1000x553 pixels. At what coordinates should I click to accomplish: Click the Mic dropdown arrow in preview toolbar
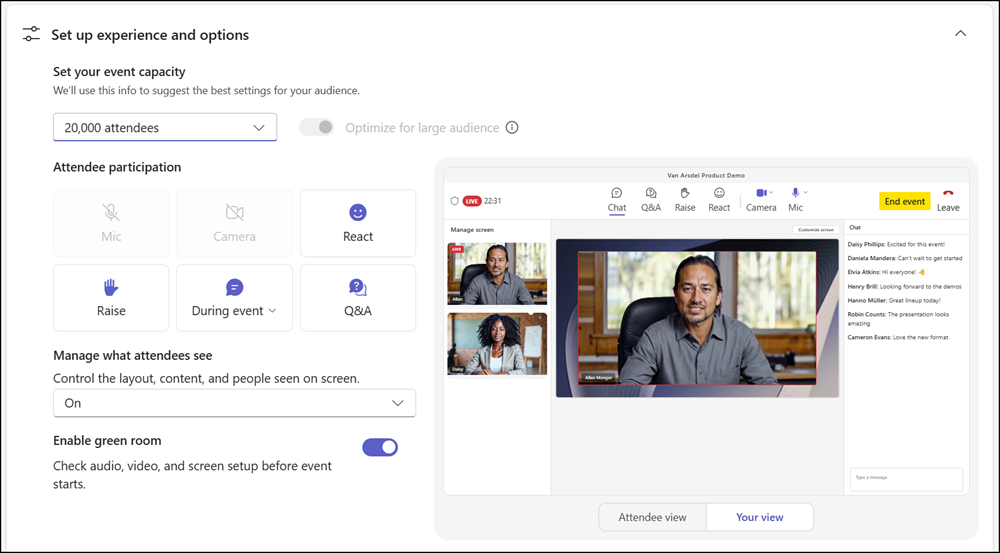(x=805, y=193)
